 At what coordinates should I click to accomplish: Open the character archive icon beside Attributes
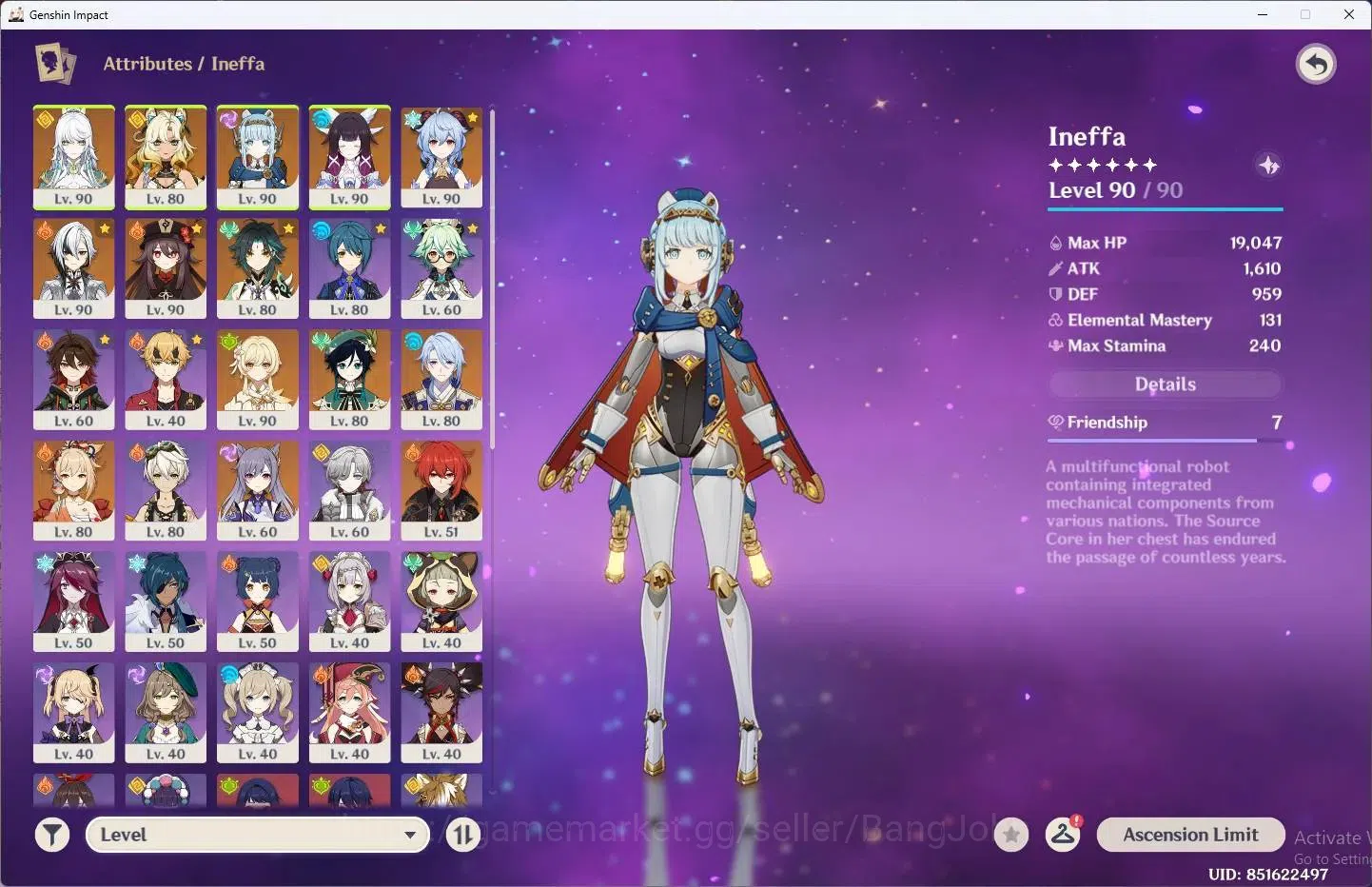coord(55,64)
